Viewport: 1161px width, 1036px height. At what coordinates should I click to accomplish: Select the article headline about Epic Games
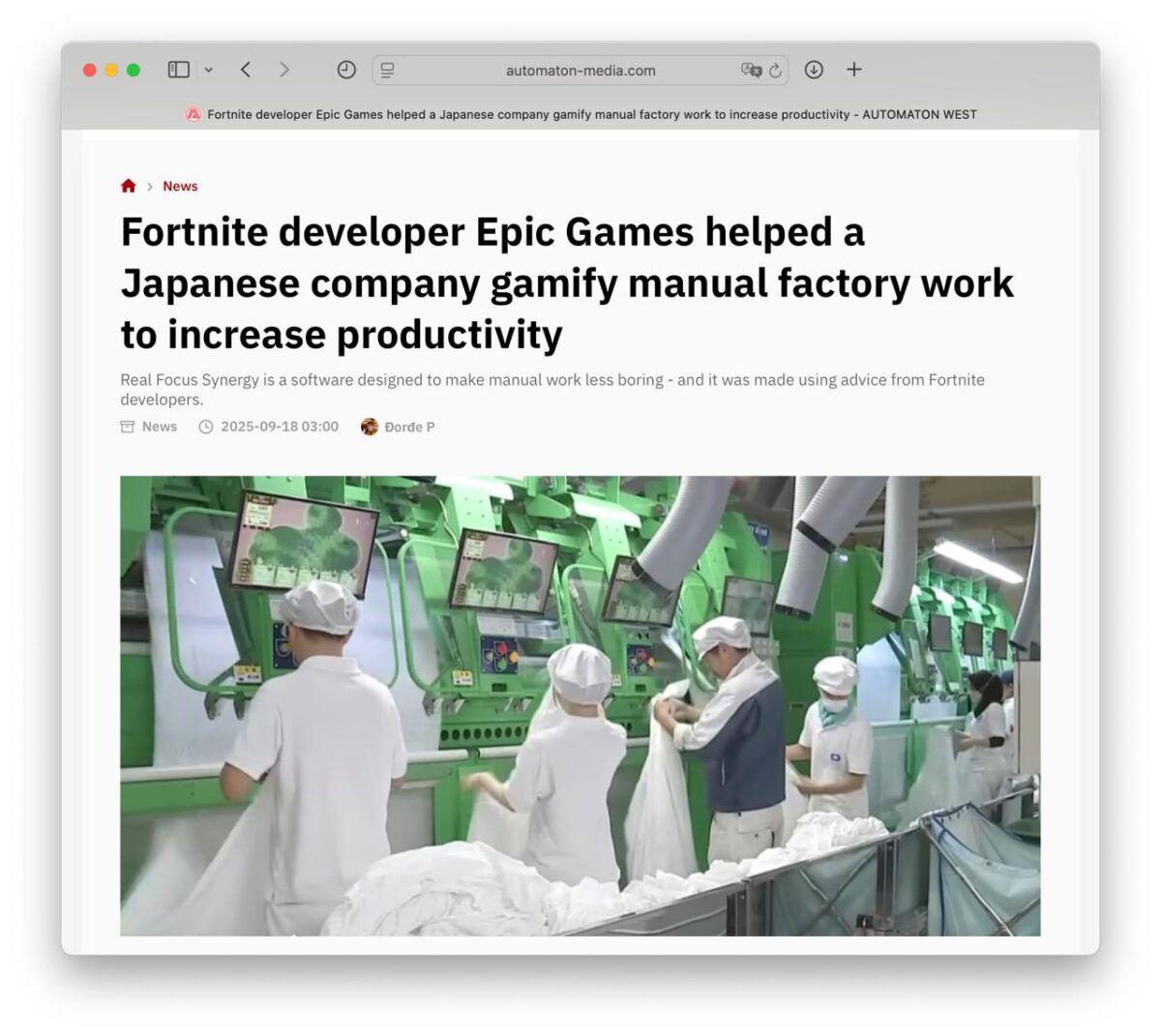tap(566, 282)
